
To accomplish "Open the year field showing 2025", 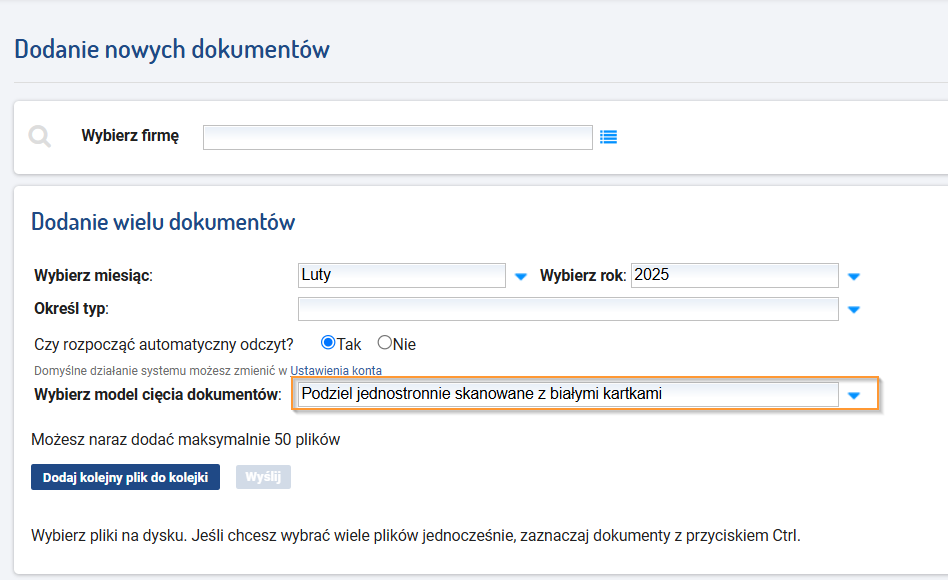I will [735, 275].
